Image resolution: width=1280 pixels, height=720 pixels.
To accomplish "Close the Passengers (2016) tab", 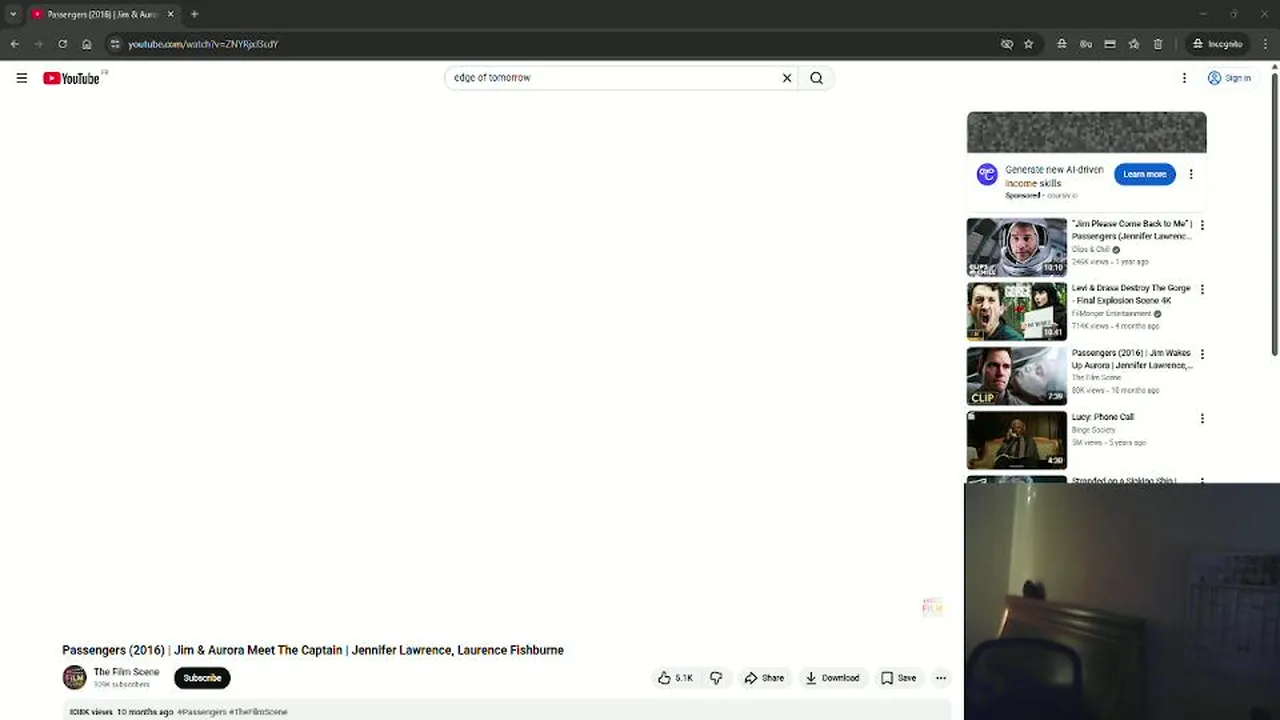I will (x=170, y=14).
